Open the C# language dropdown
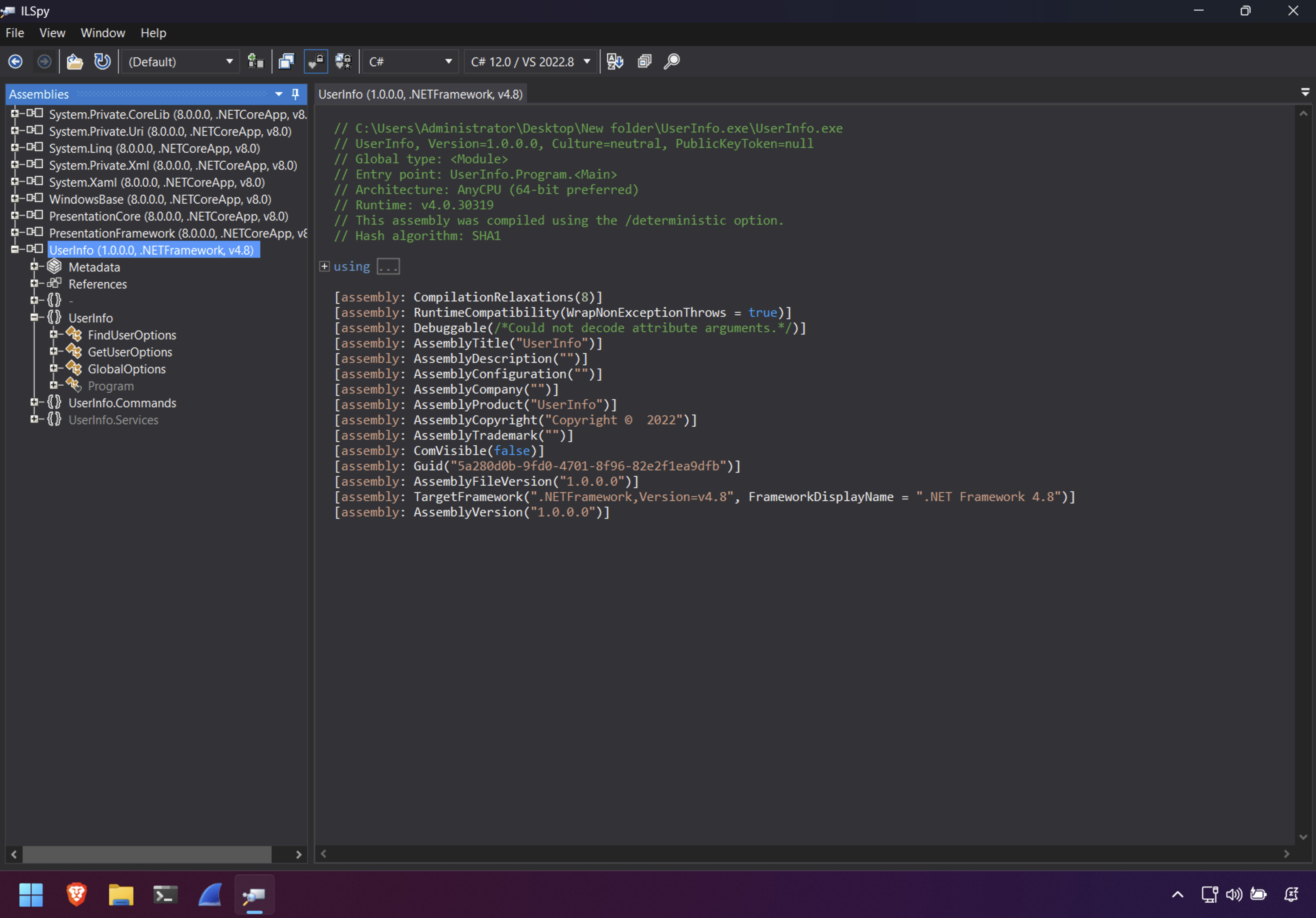 410,61
